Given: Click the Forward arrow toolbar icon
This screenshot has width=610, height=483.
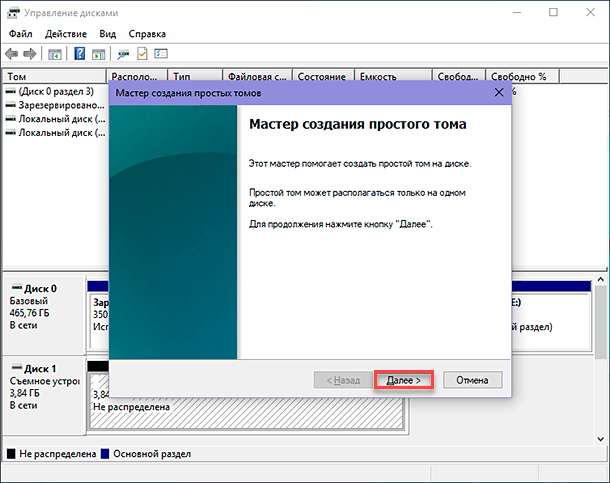Looking at the screenshot, I should click(30, 54).
